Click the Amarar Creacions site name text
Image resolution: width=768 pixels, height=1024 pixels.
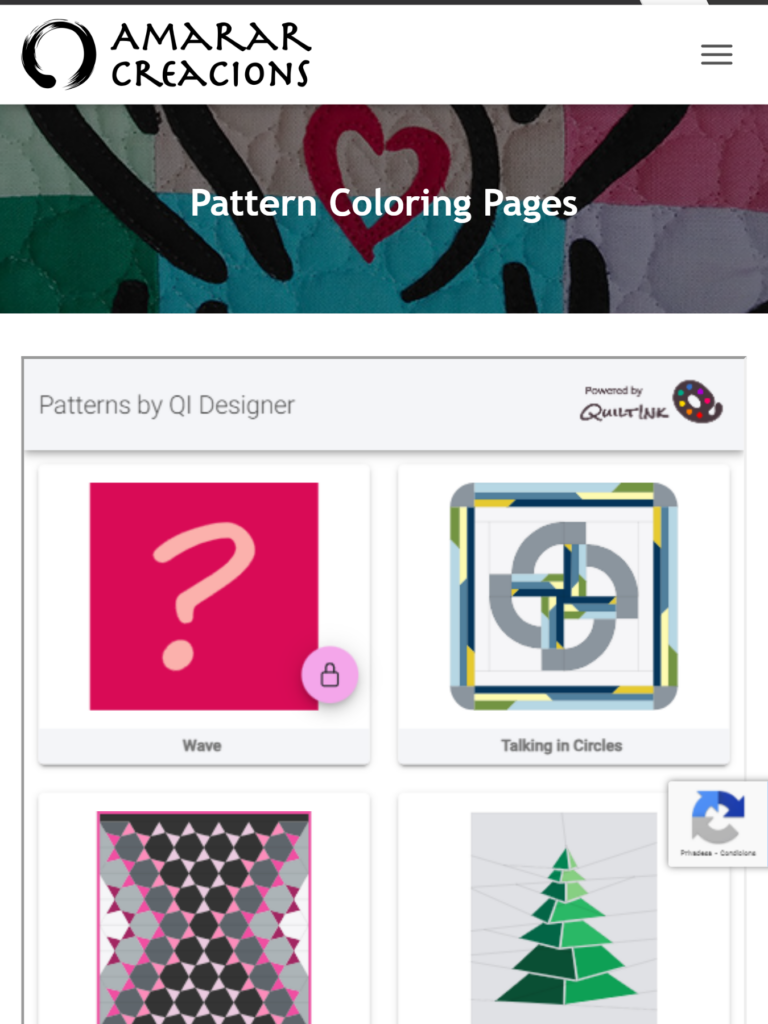pos(210,54)
